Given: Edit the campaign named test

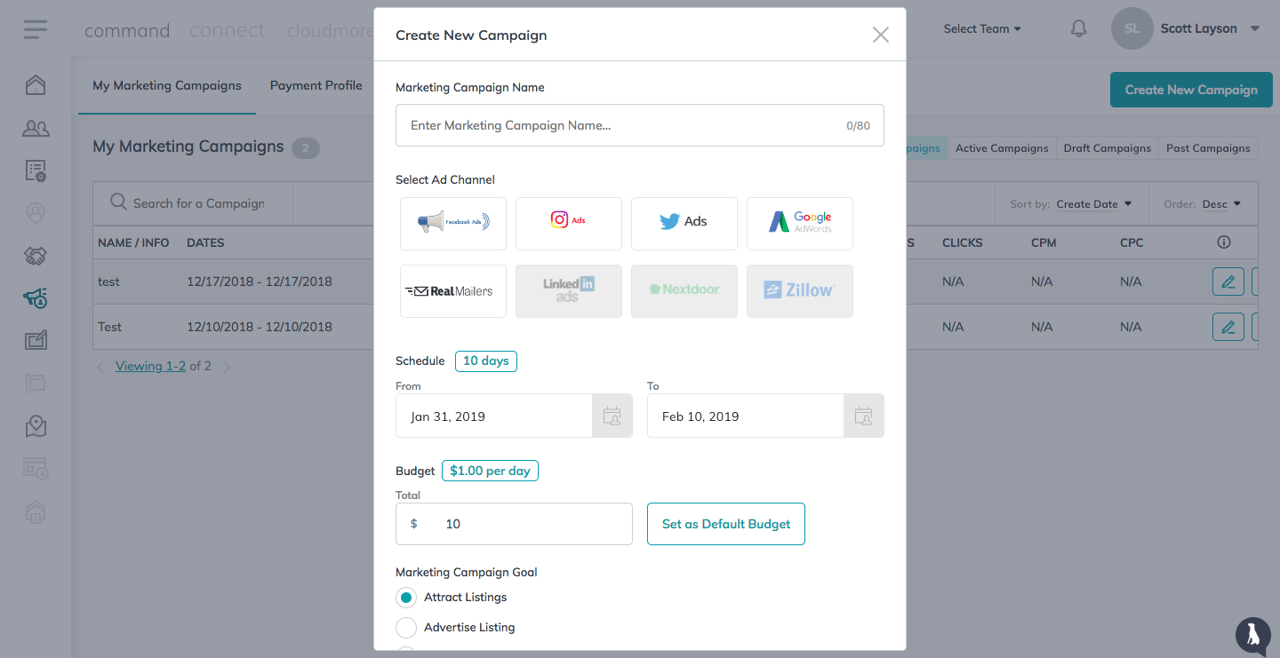Looking at the screenshot, I should 1228,281.
